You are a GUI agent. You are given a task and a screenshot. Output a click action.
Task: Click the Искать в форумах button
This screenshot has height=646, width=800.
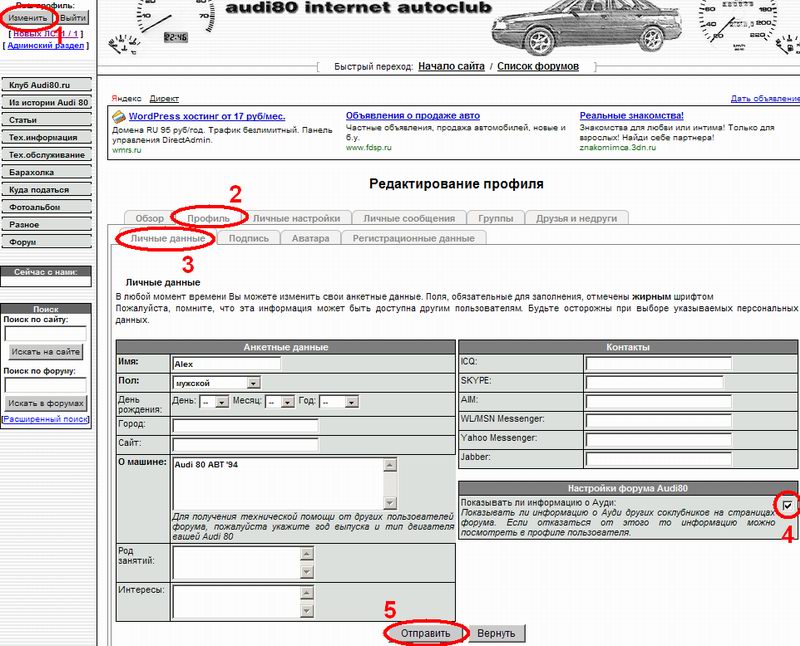pyautogui.click(x=45, y=403)
